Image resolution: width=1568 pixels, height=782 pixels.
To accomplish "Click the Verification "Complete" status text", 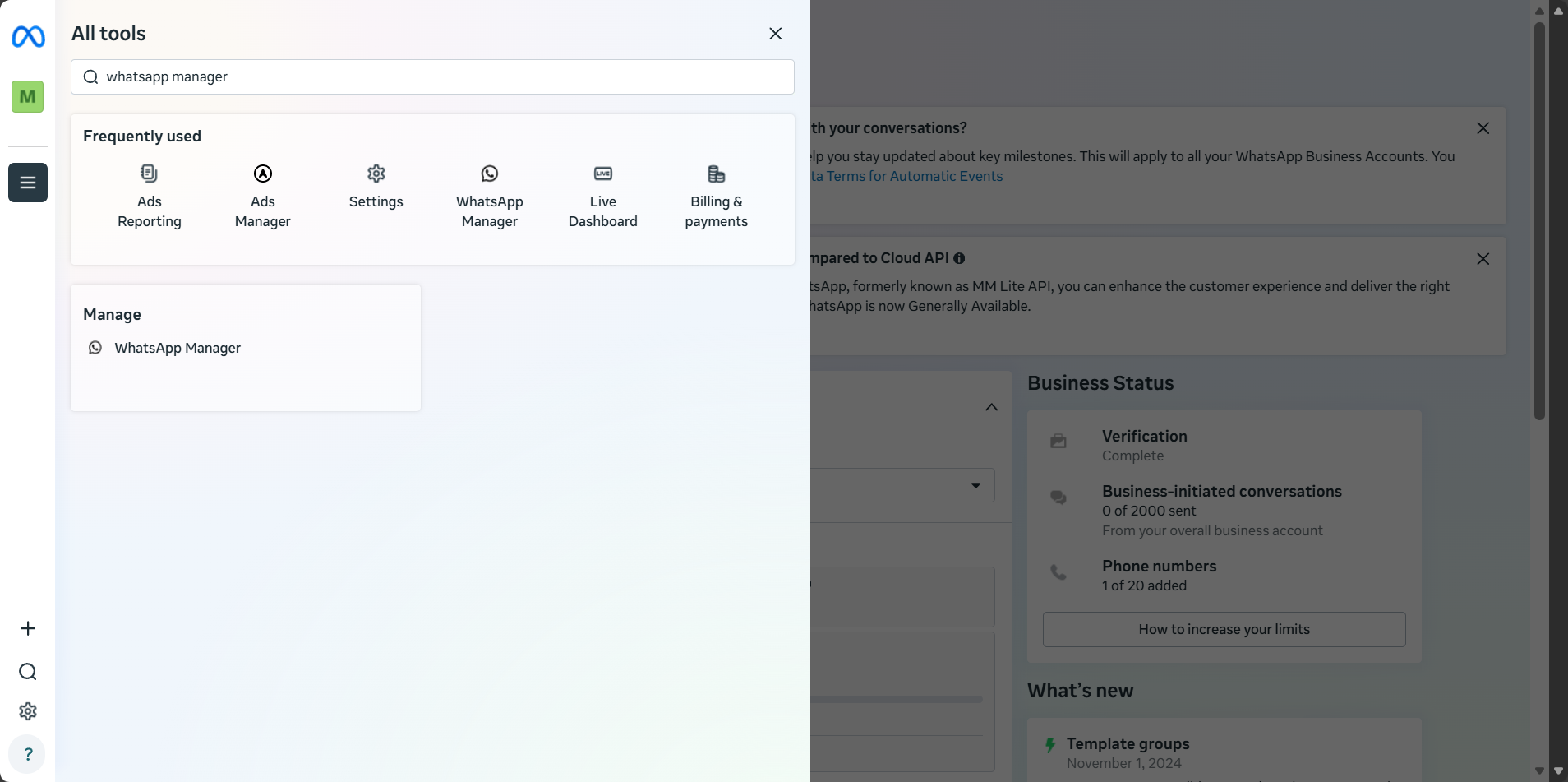I will click(1133, 456).
